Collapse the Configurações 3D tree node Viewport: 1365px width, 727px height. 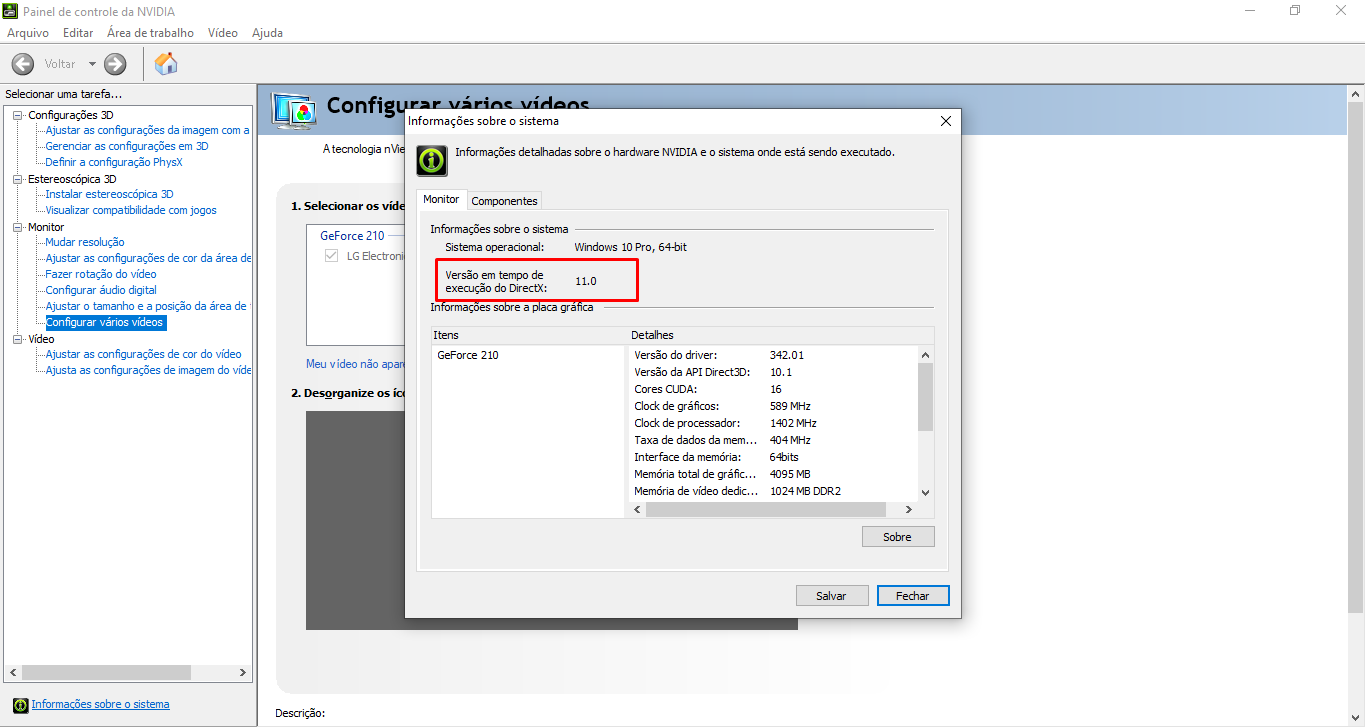click(x=17, y=115)
